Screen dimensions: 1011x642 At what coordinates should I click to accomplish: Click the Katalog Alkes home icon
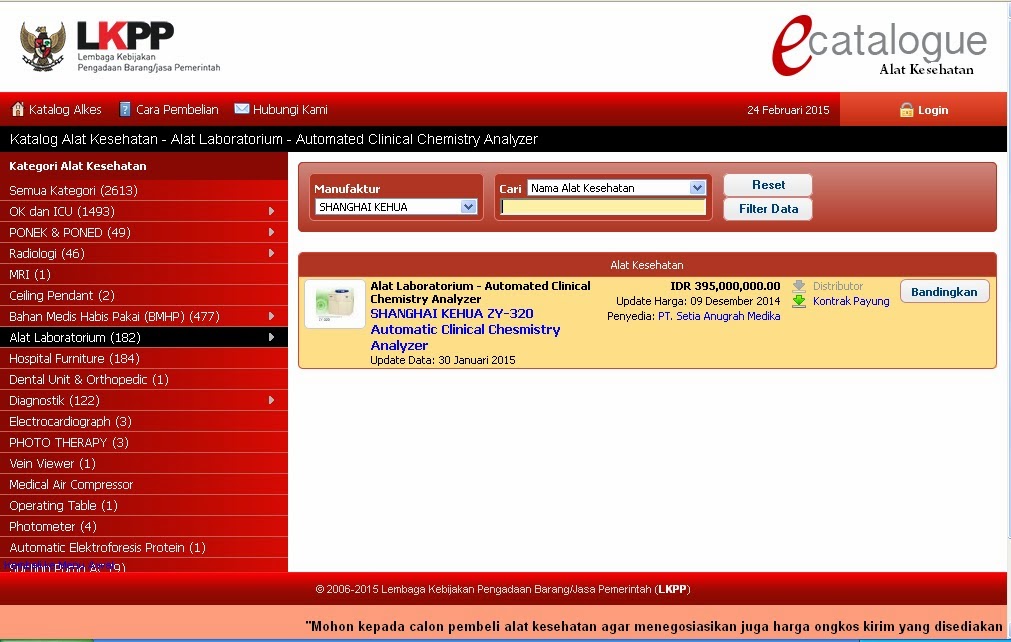coord(18,110)
